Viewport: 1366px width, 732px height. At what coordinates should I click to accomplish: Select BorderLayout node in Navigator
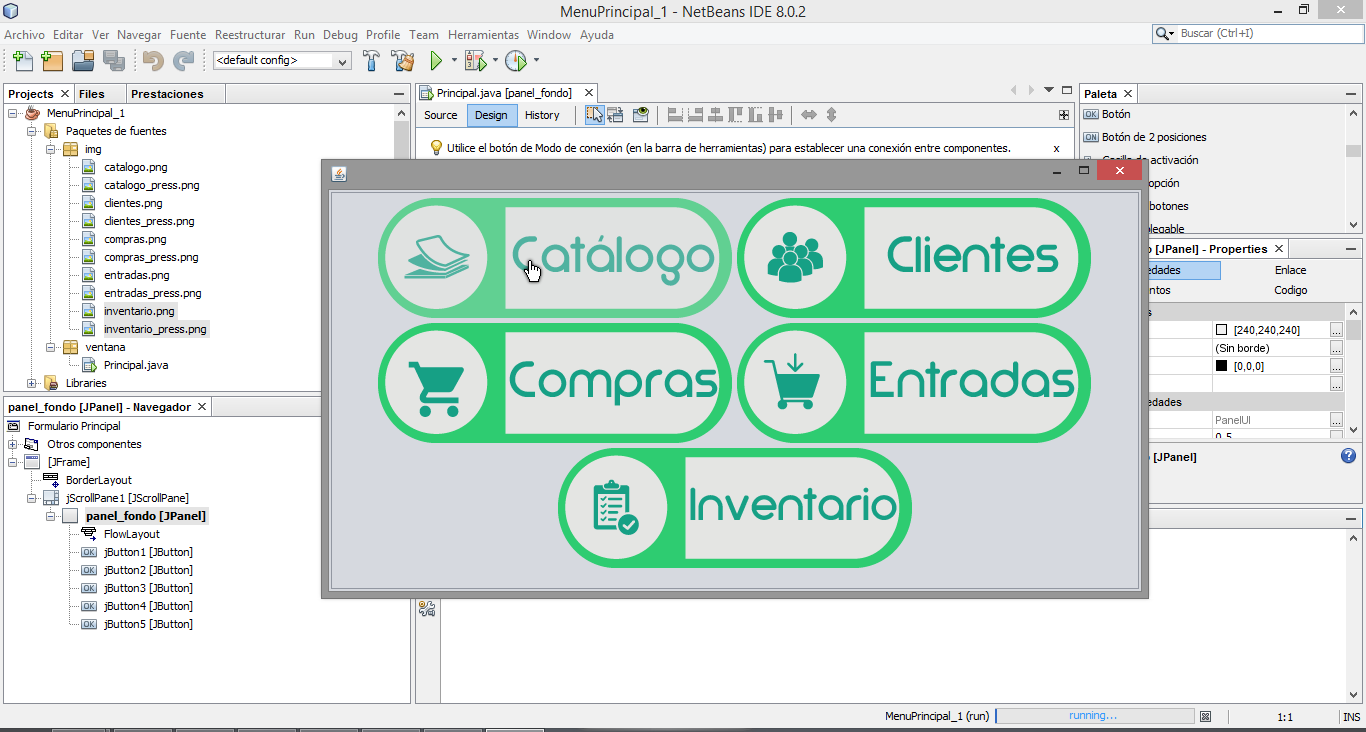(x=99, y=480)
